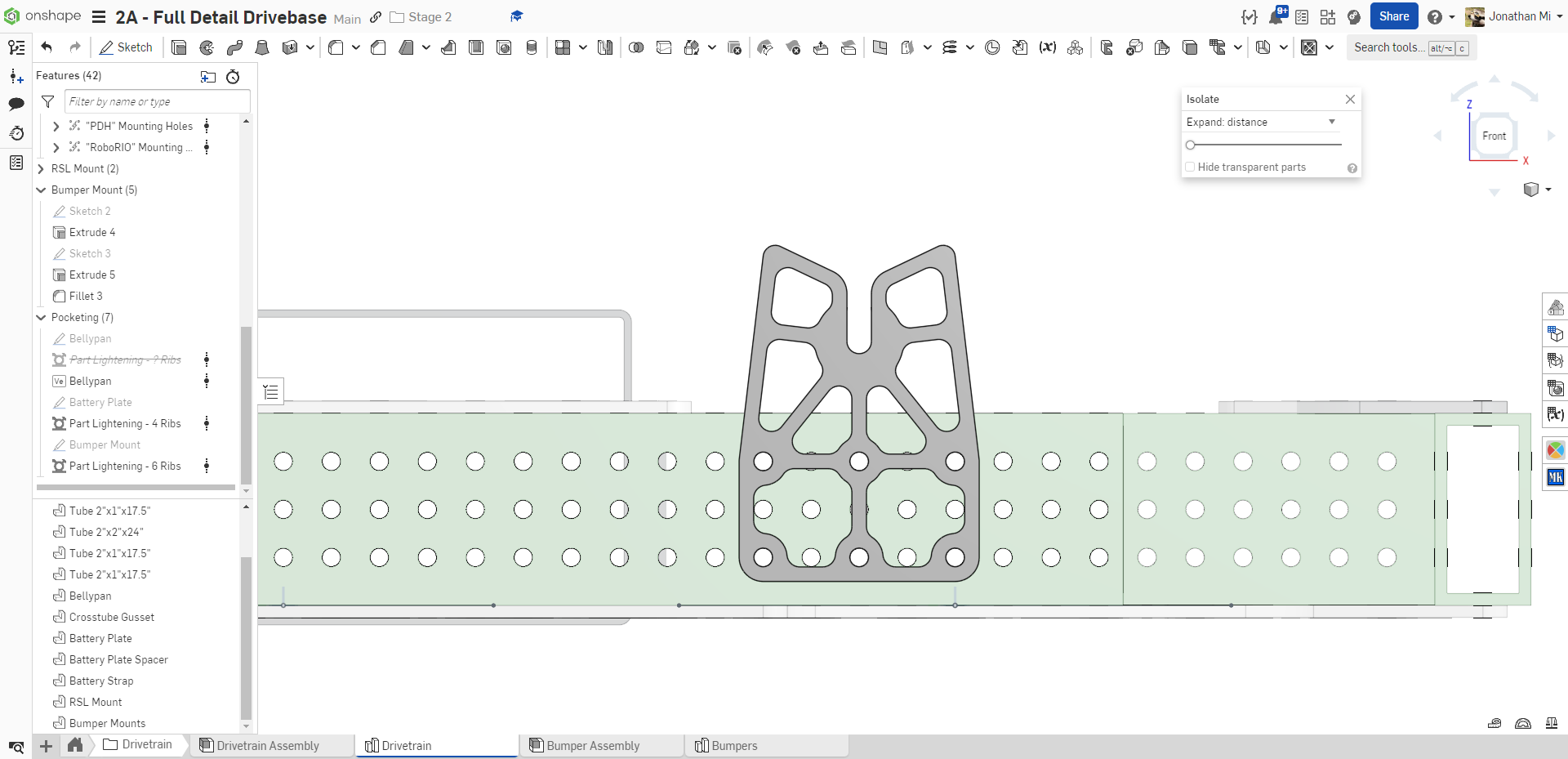Expand the RSL Mount feature folder
The width and height of the screenshot is (1568, 759).
pyautogui.click(x=41, y=169)
